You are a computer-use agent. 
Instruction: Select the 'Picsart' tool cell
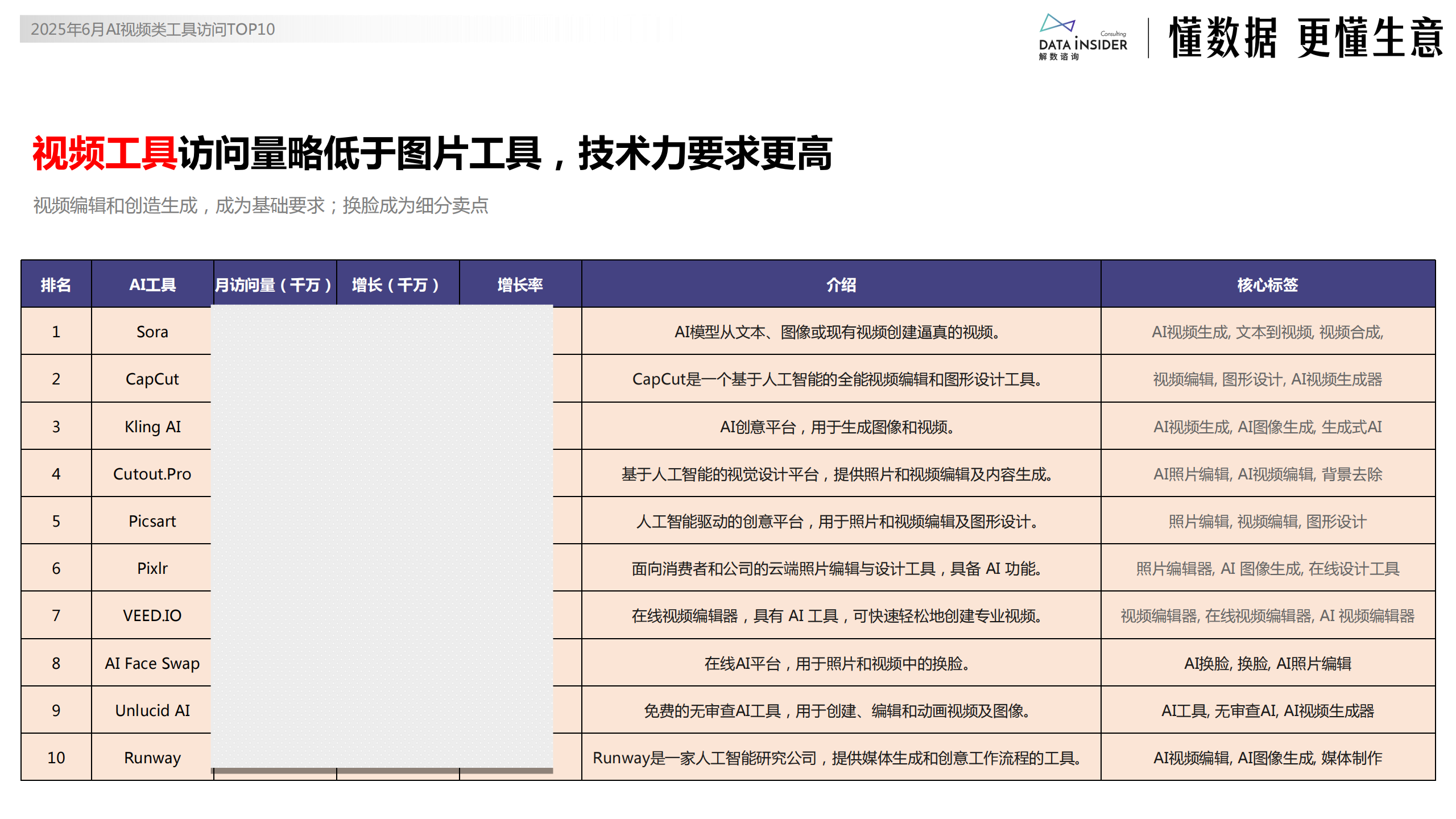[x=152, y=521]
